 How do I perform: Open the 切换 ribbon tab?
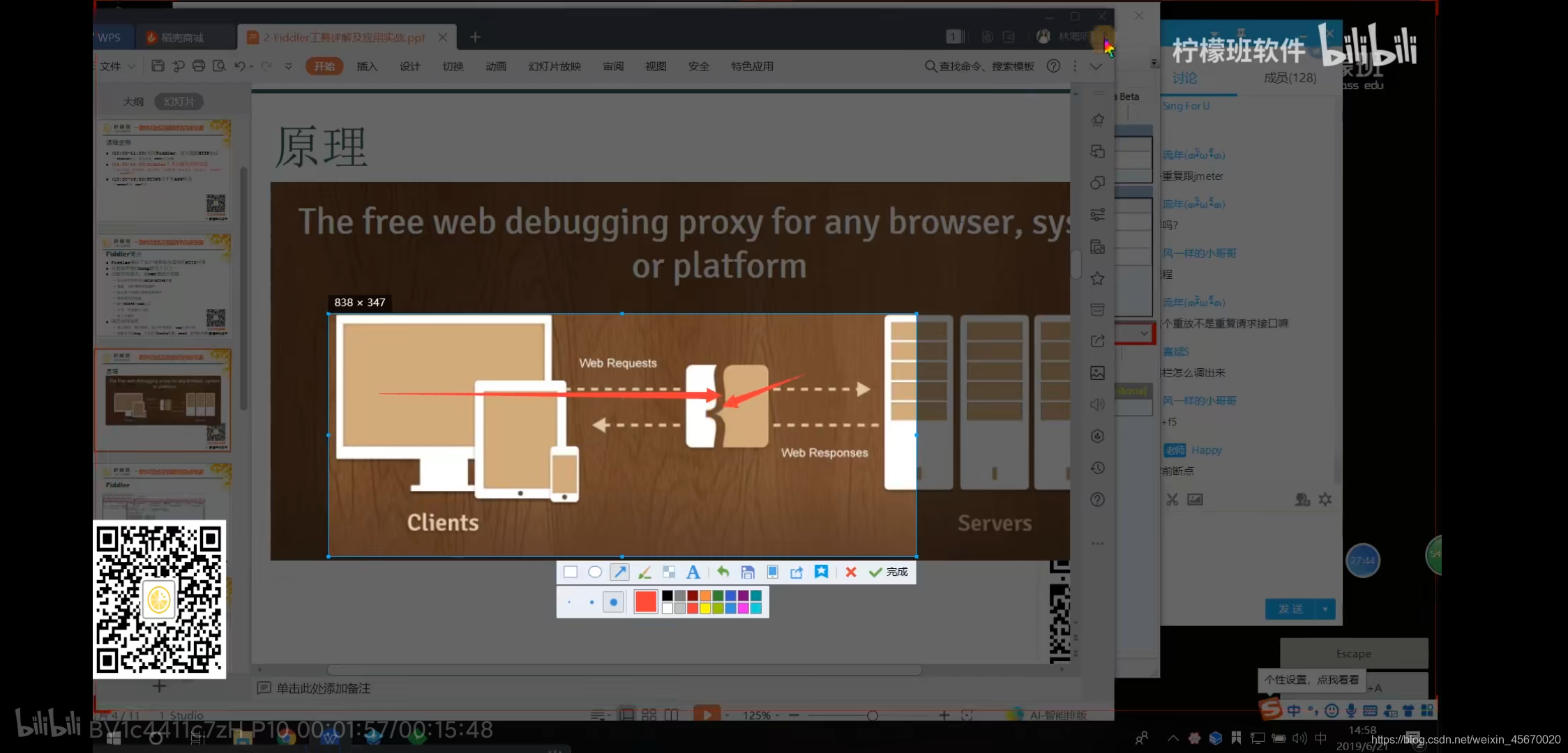(x=453, y=66)
